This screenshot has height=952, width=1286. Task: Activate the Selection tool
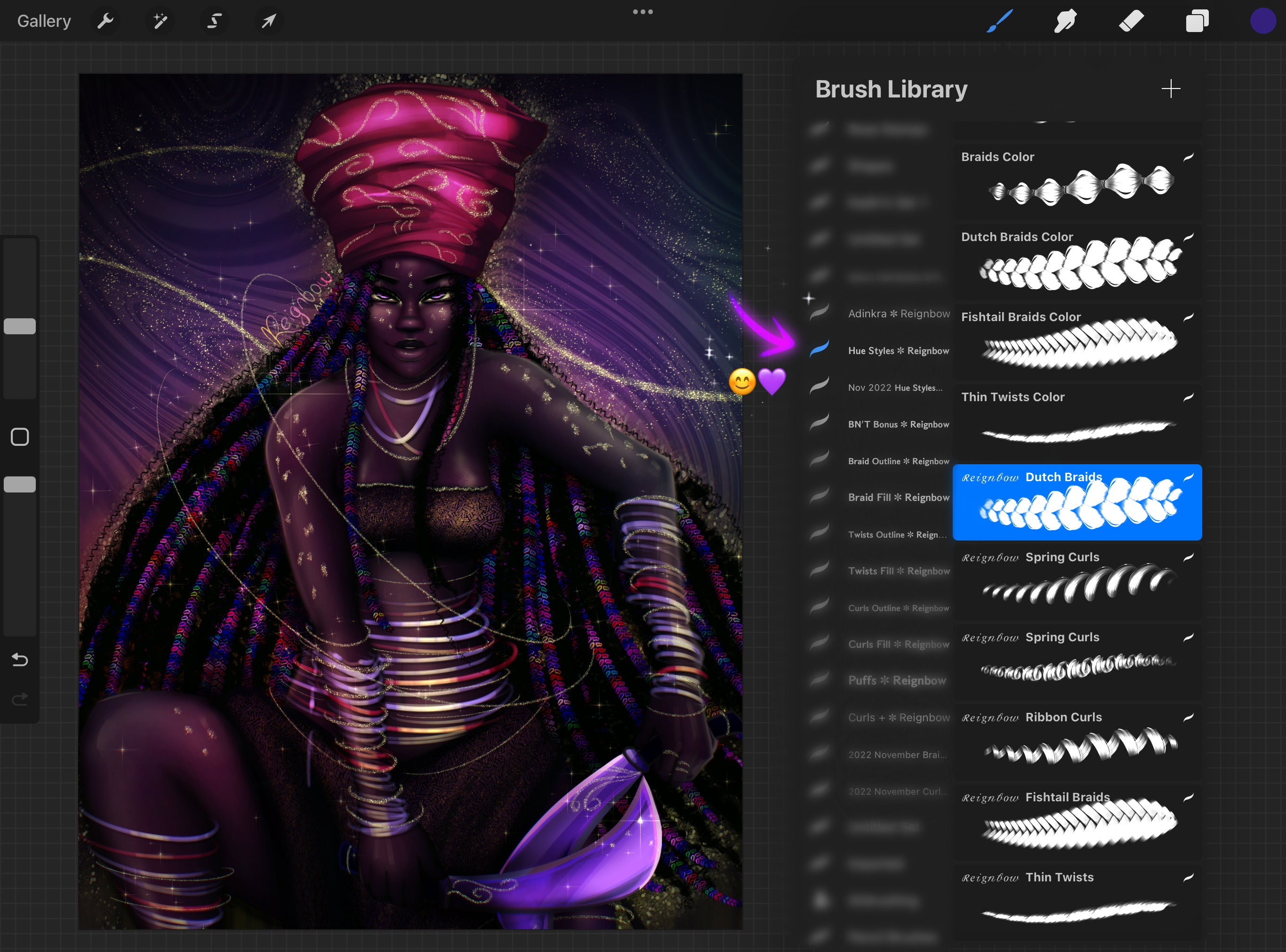click(x=214, y=21)
